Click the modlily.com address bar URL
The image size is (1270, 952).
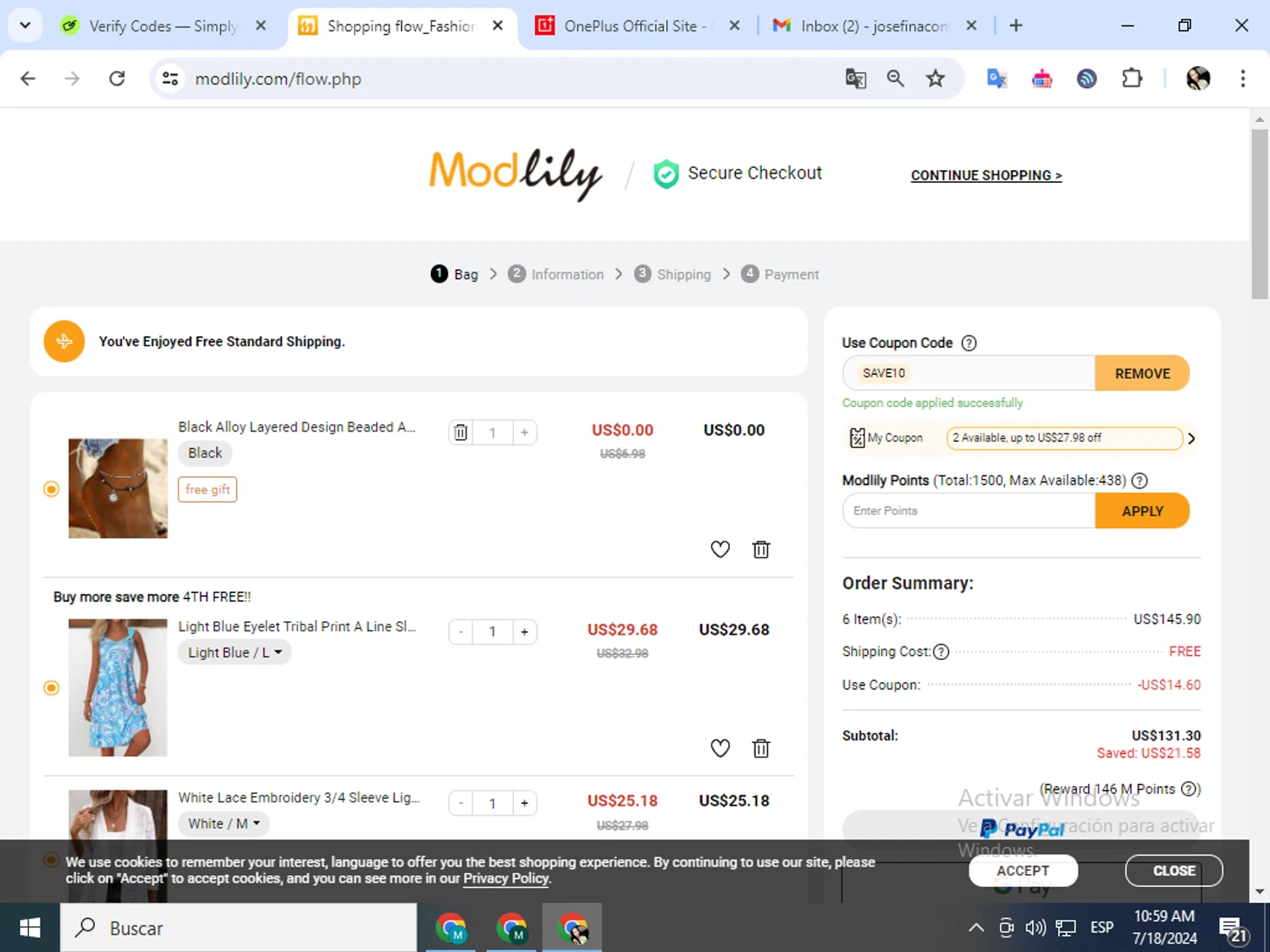278,79
